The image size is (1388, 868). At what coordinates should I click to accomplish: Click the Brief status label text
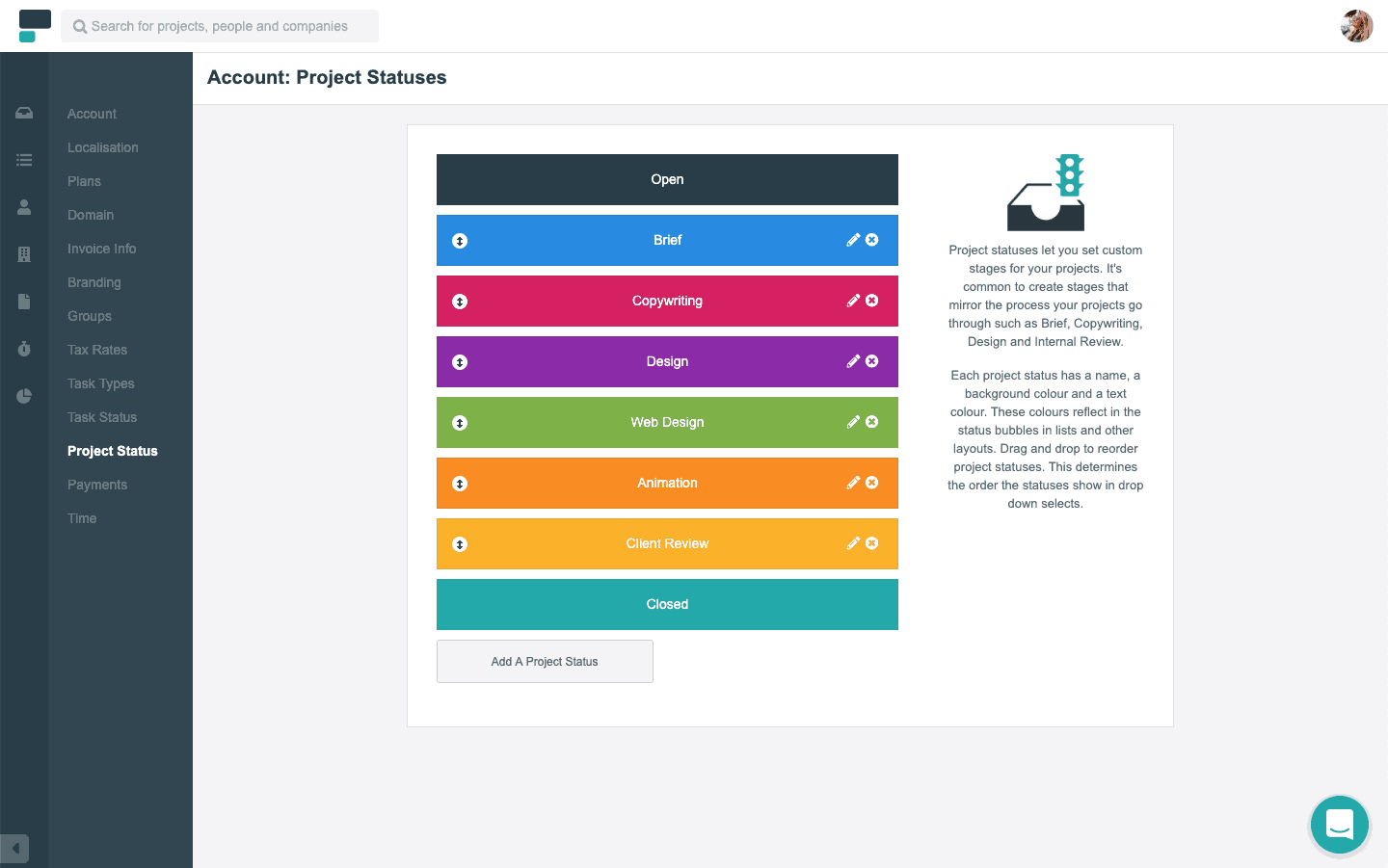(x=667, y=240)
